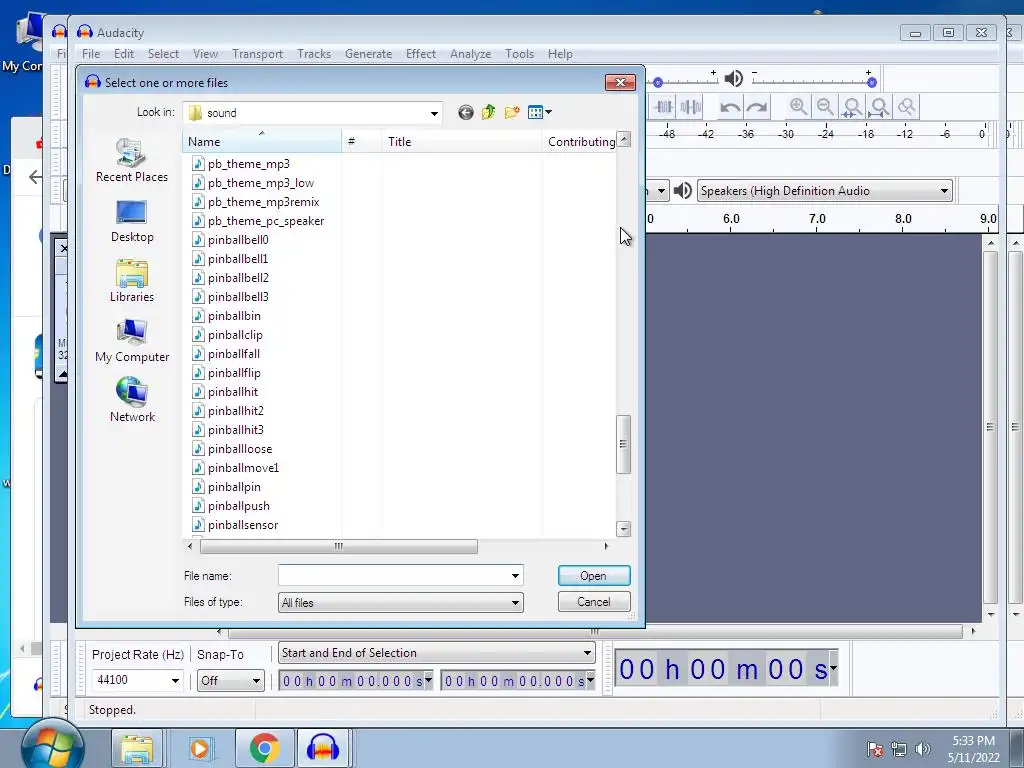
Task: Expand the Look in folder dropdown
Action: pyautogui.click(x=434, y=113)
